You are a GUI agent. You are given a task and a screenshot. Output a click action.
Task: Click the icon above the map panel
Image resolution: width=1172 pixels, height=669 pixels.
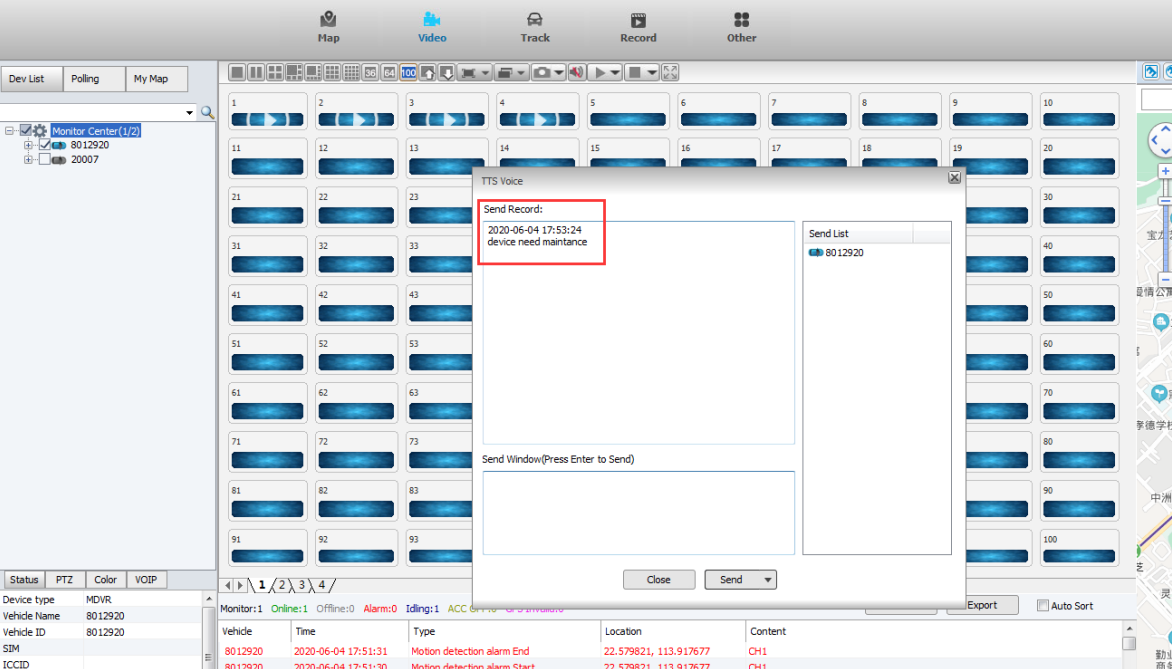pyautogui.click(x=1151, y=72)
